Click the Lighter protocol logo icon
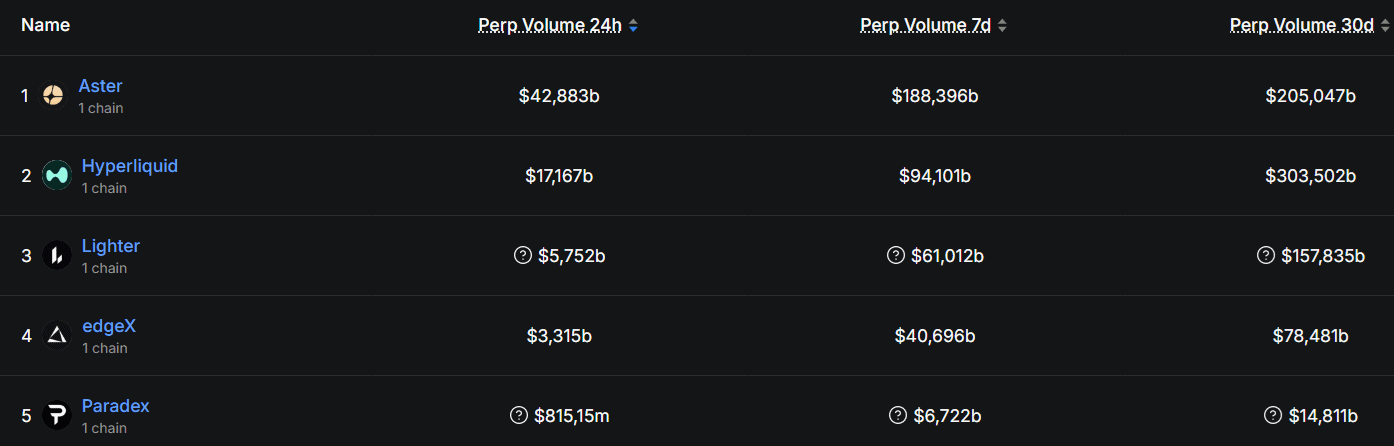 click(57, 256)
